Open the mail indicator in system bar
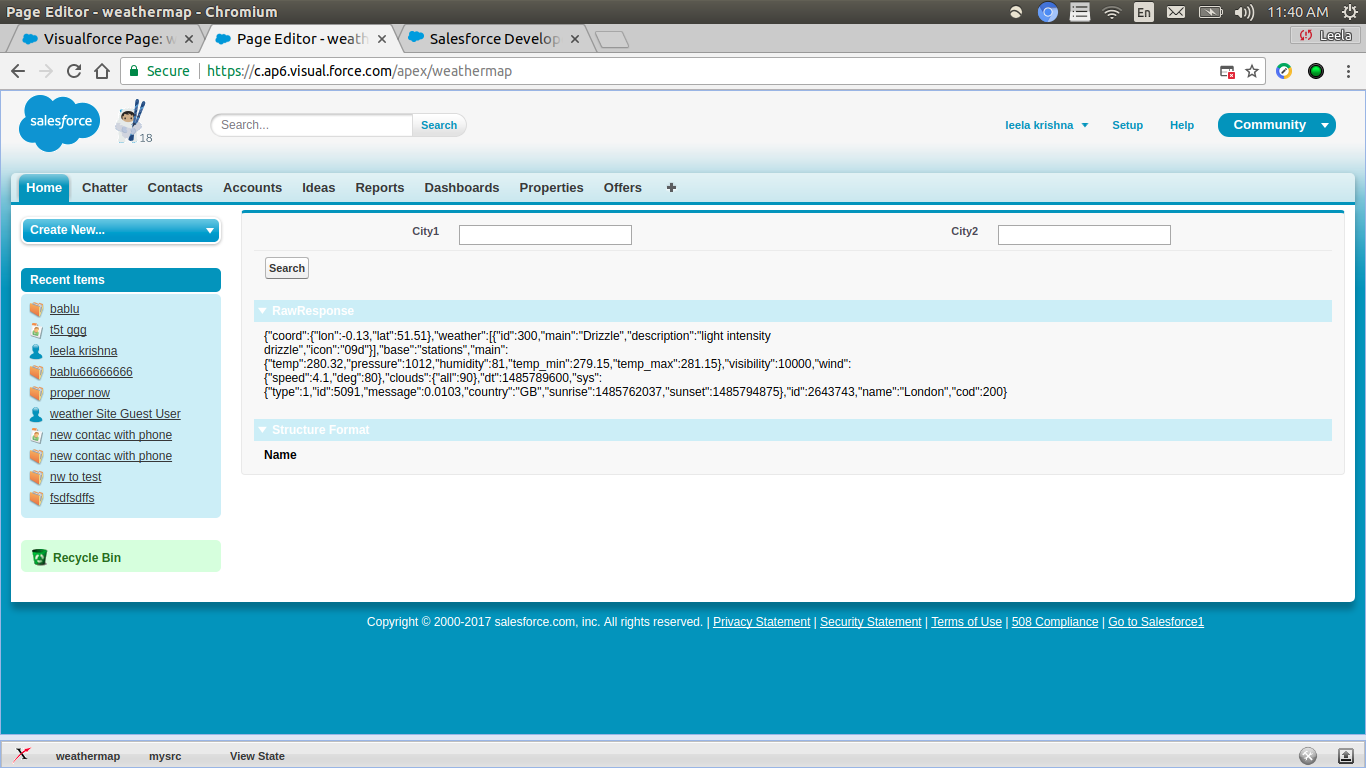The image size is (1366, 768). pos(1176,12)
